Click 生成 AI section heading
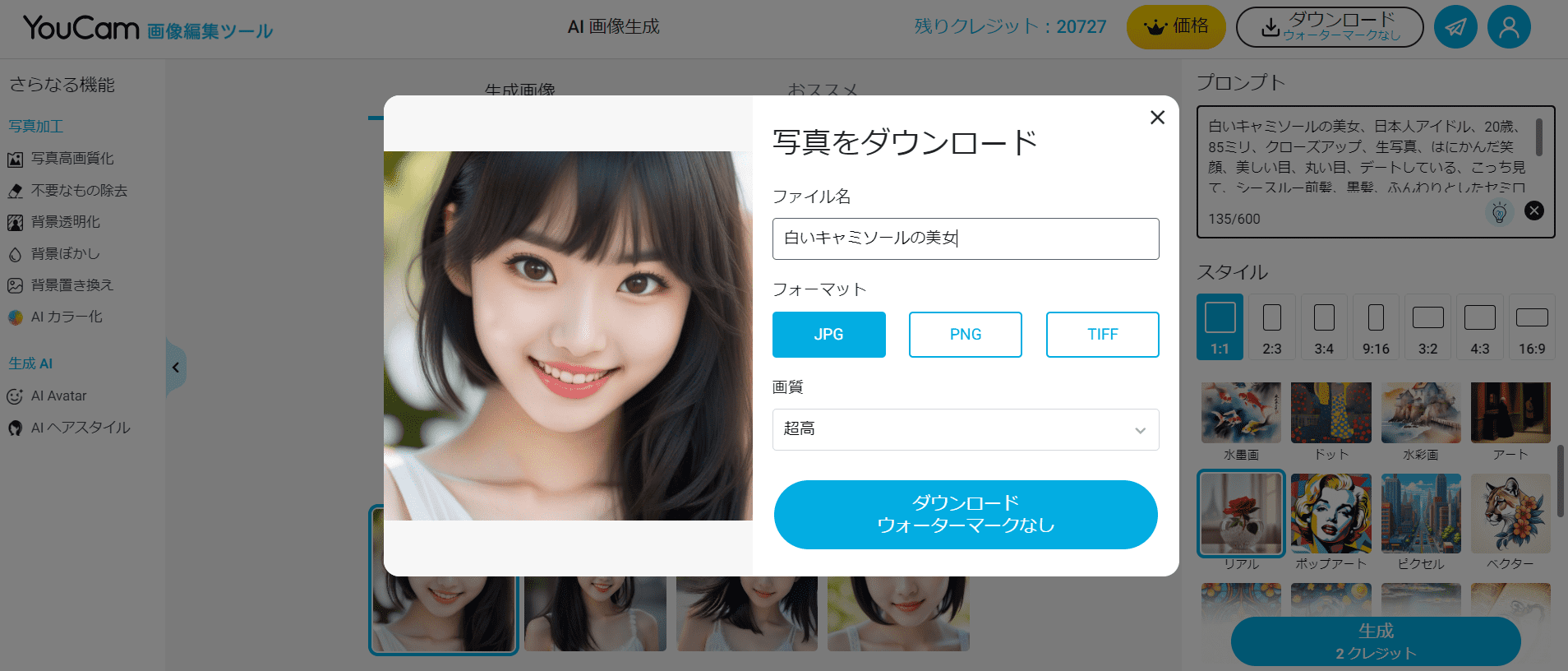Screen dimensions: 1568x671 30,363
